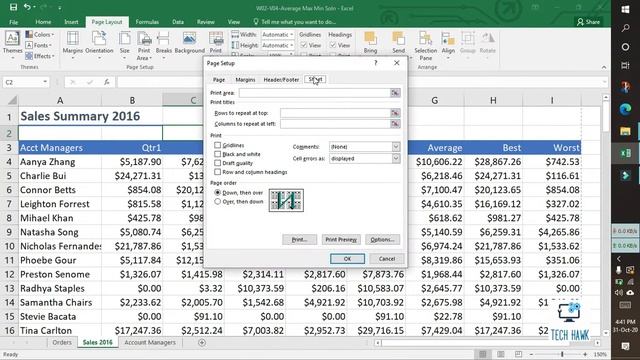Switch to the Page tab in dialog
Viewport: 640px width, 360px height.
click(219, 80)
